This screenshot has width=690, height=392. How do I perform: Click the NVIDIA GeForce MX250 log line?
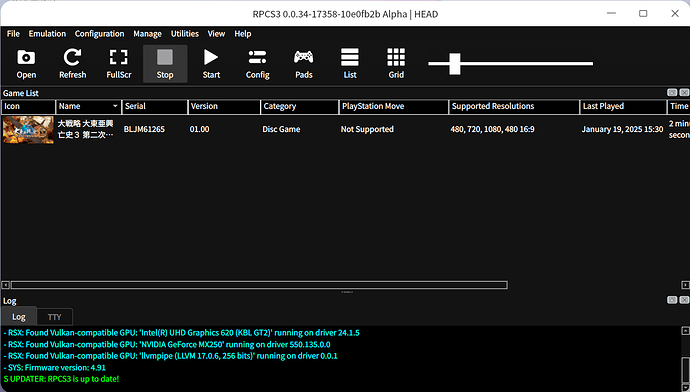pos(167,344)
